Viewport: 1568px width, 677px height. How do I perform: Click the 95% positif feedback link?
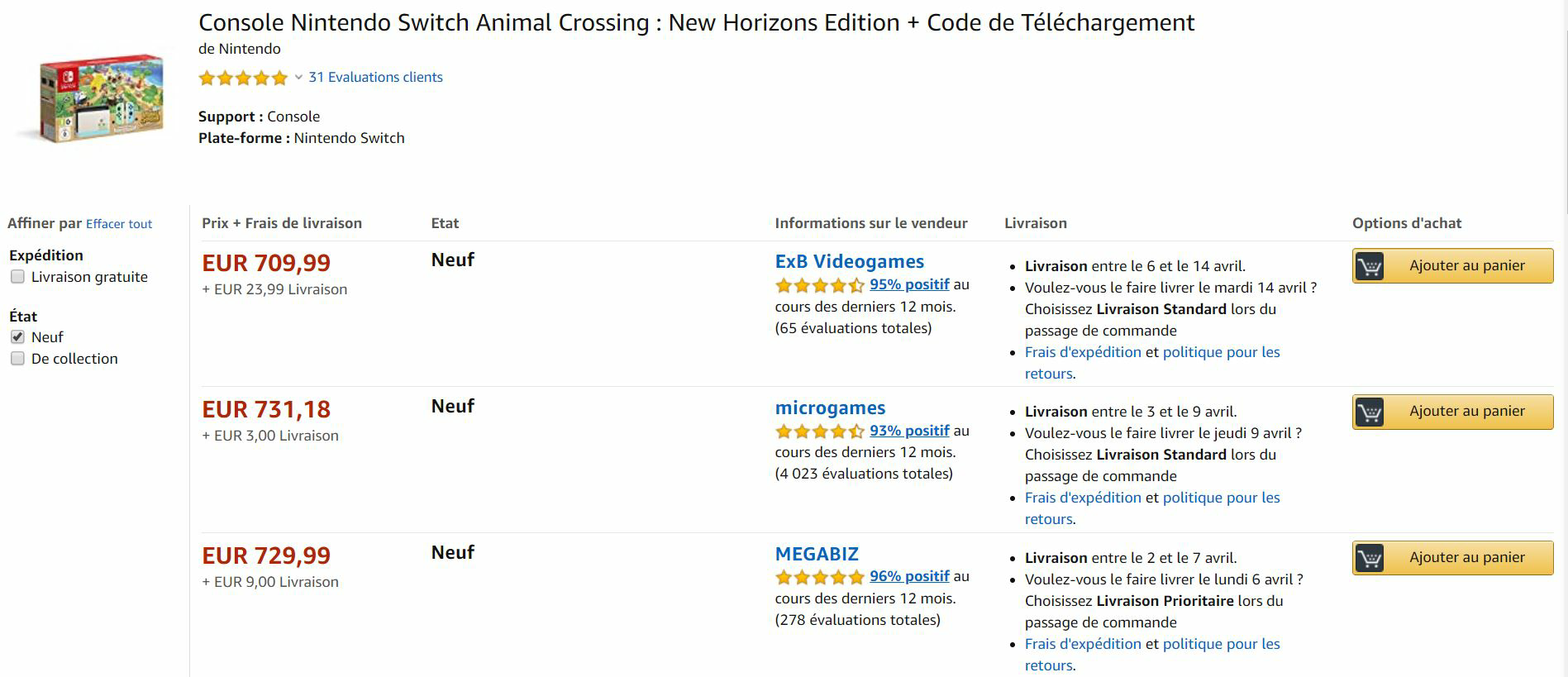pos(909,284)
